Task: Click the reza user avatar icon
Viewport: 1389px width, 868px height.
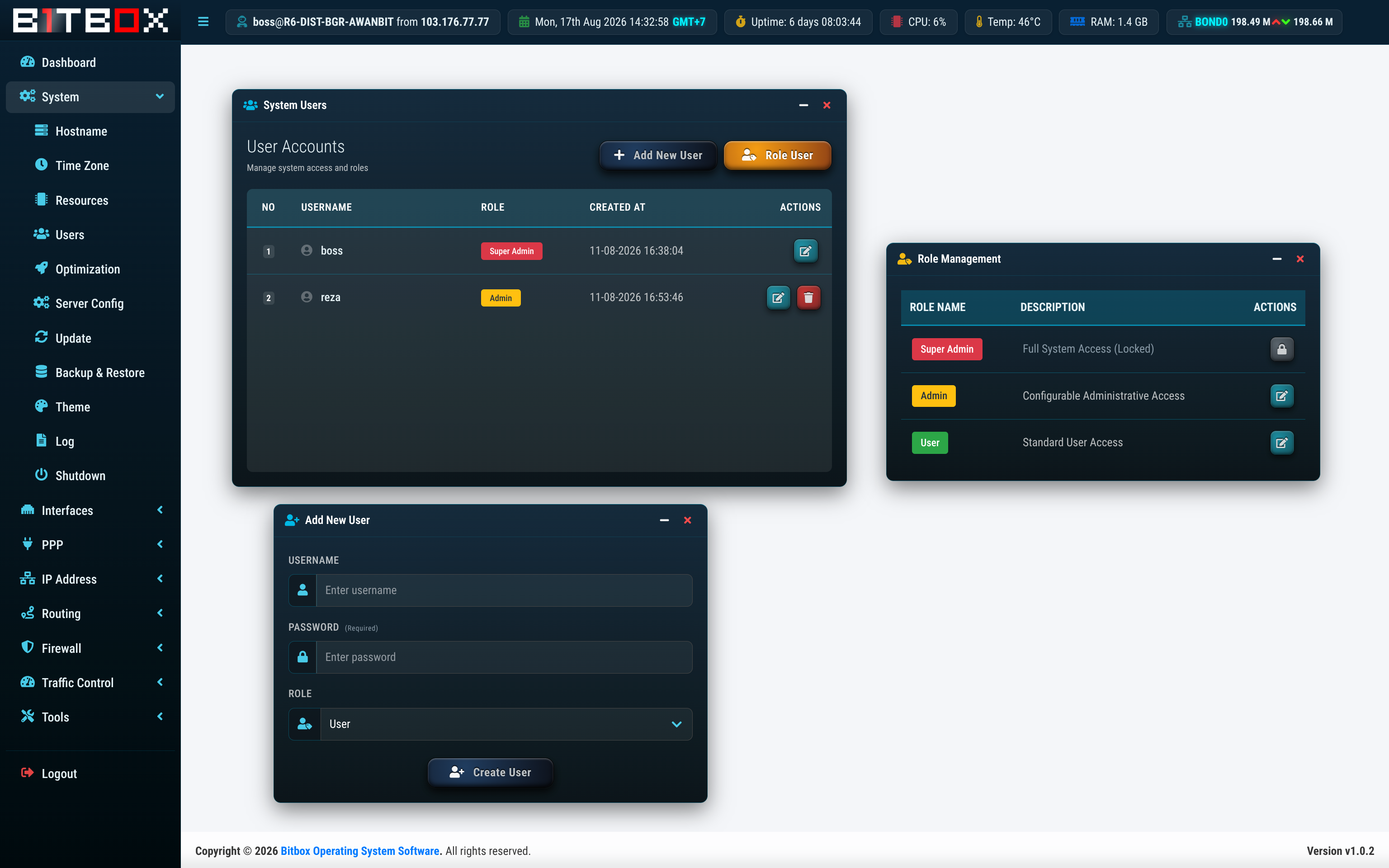Action: coord(307,297)
